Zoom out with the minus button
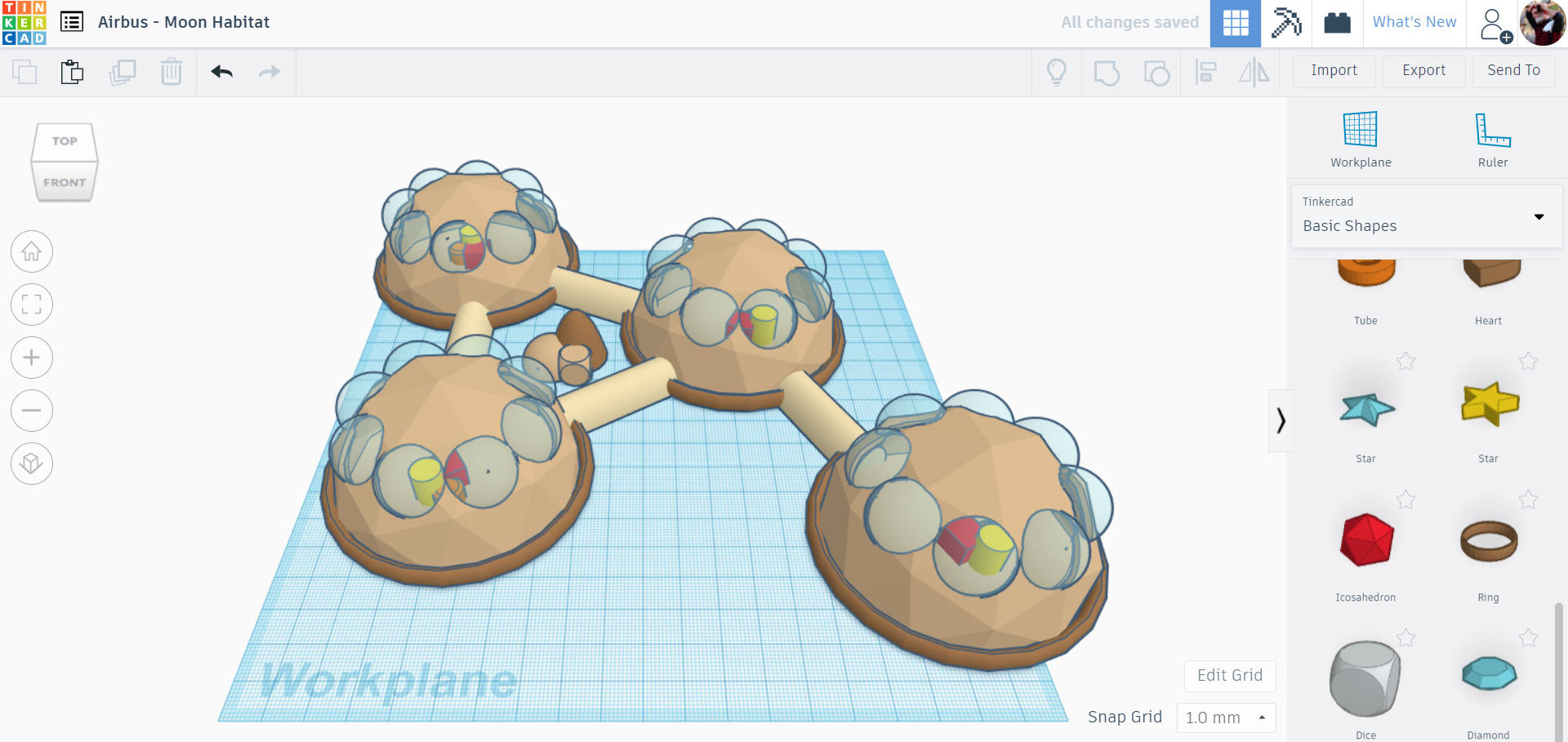The width and height of the screenshot is (1568, 742). pos(32,411)
